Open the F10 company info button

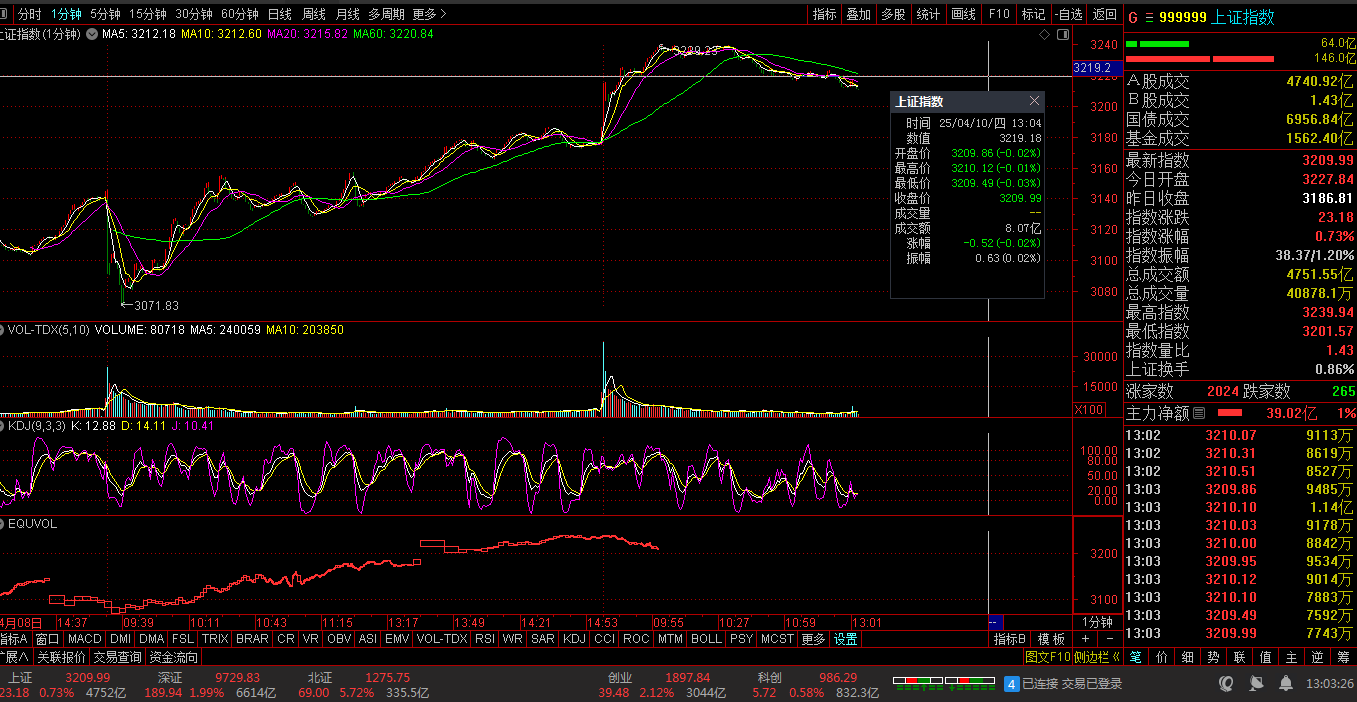coord(998,14)
